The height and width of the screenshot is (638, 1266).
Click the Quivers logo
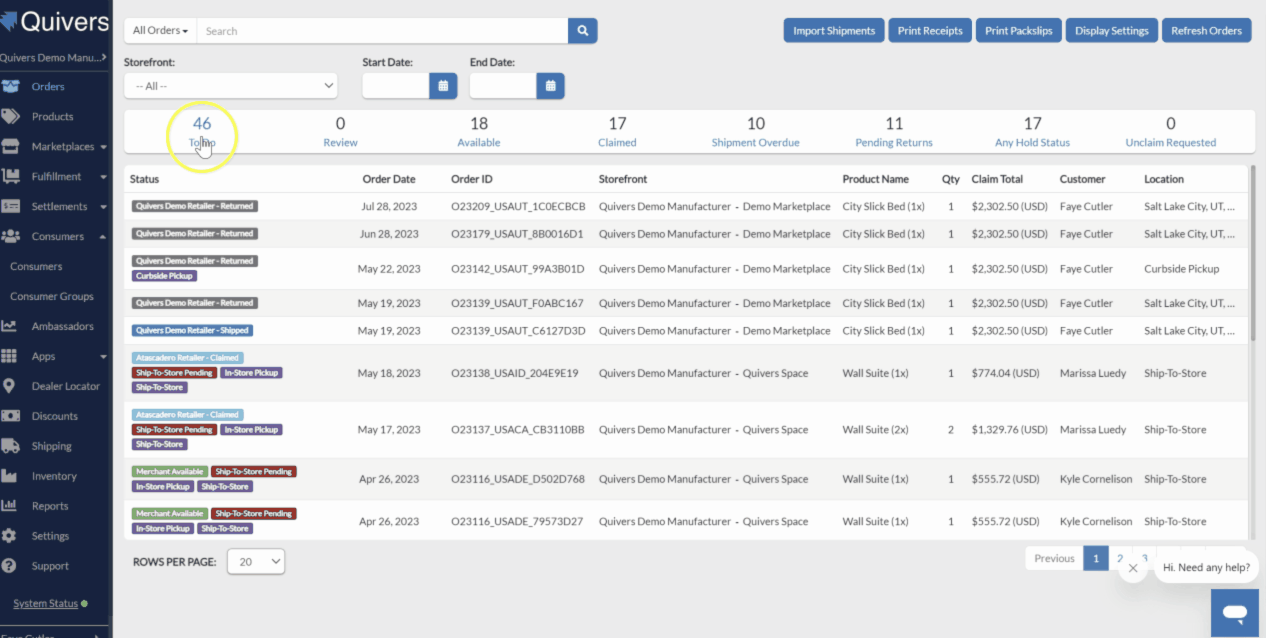click(x=55, y=22)
